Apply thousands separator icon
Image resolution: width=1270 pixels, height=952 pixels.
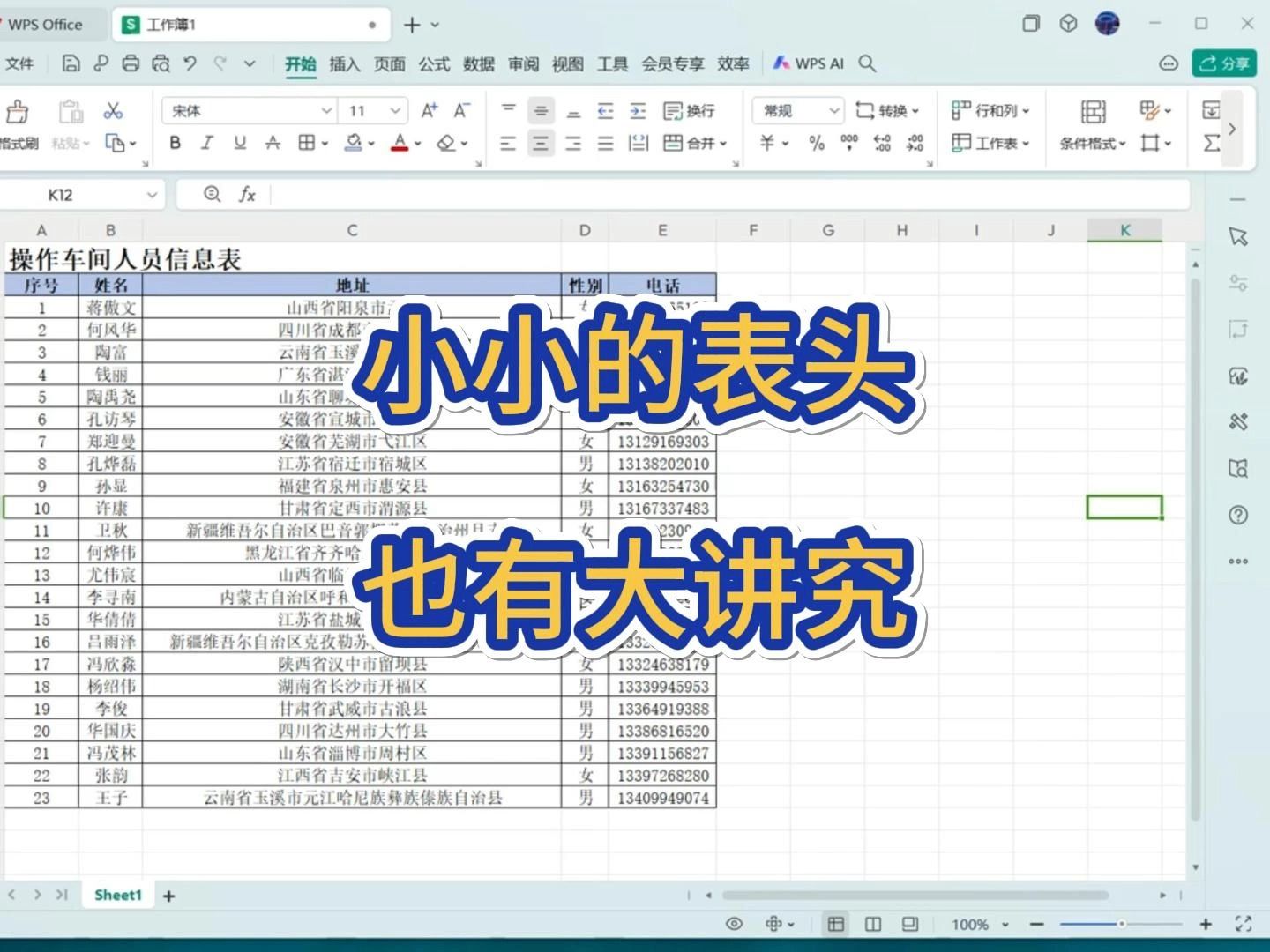pos(849,143)
